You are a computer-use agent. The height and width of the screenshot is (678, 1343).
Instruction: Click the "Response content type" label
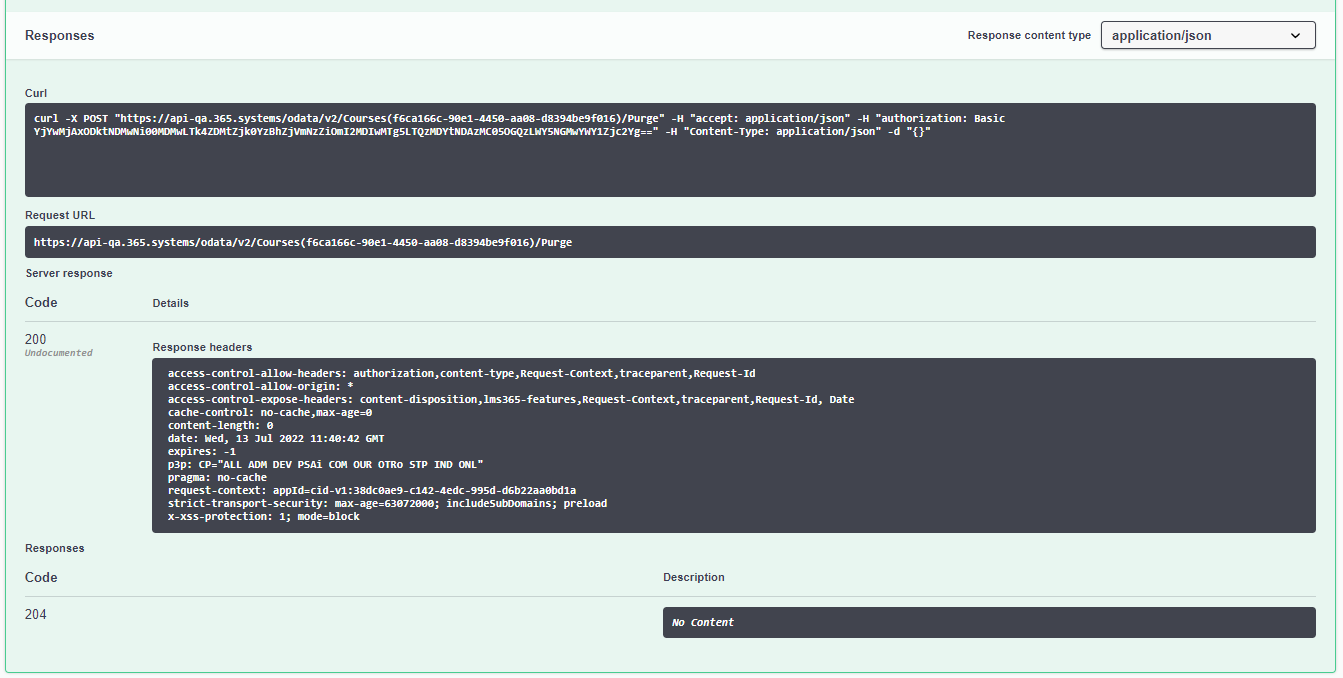[1029, 35]
